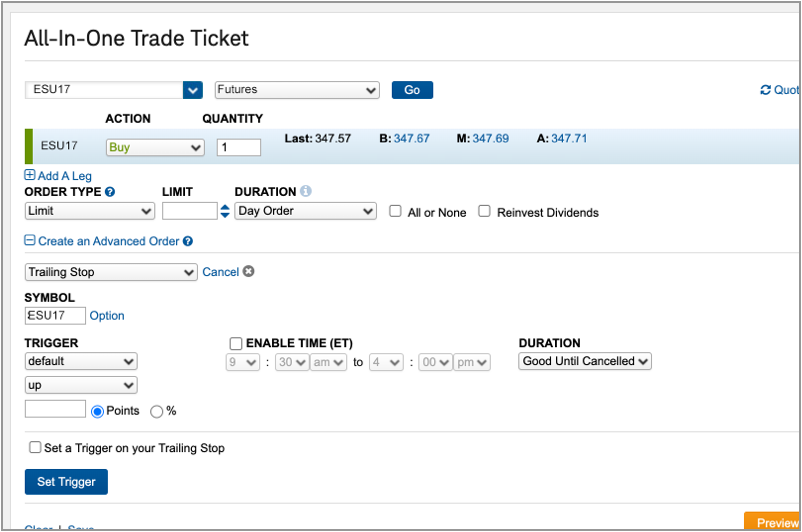Open the Futures security type dropdown
Image resolution: width=802 pixels, height=532 pixels.
297,90
